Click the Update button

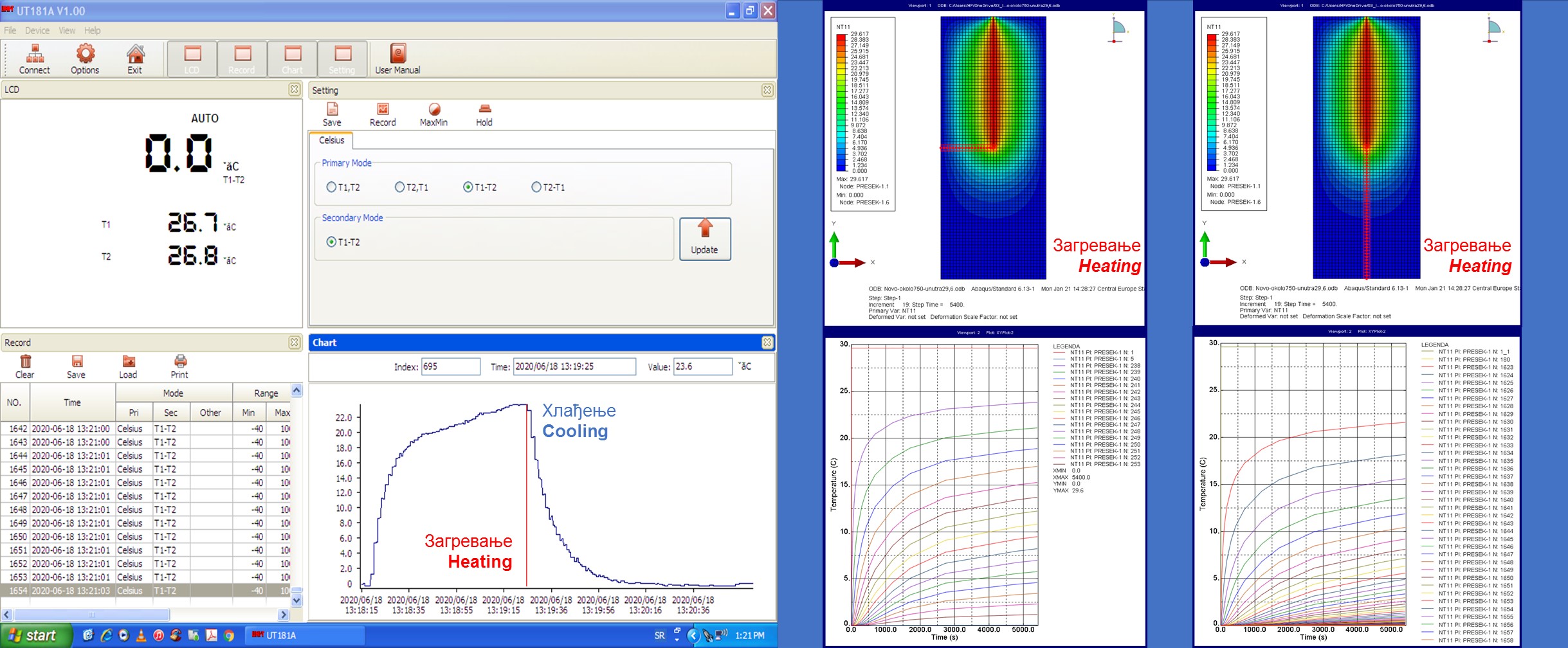(705, 239)
